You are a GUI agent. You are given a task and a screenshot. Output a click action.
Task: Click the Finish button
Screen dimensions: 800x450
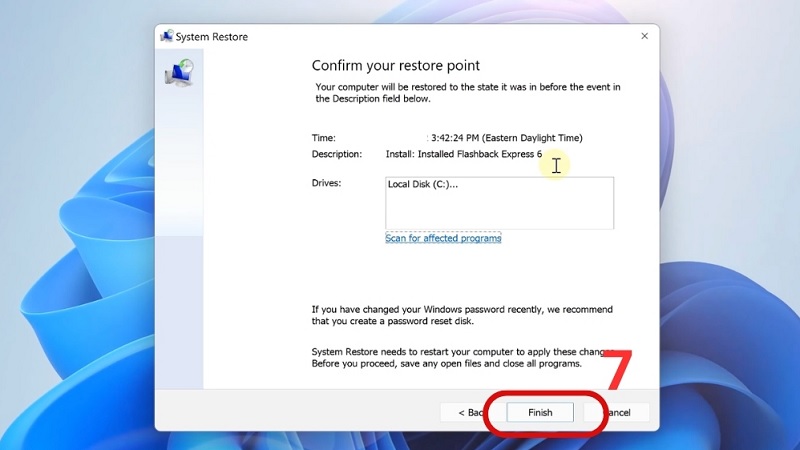coord(540,412)
